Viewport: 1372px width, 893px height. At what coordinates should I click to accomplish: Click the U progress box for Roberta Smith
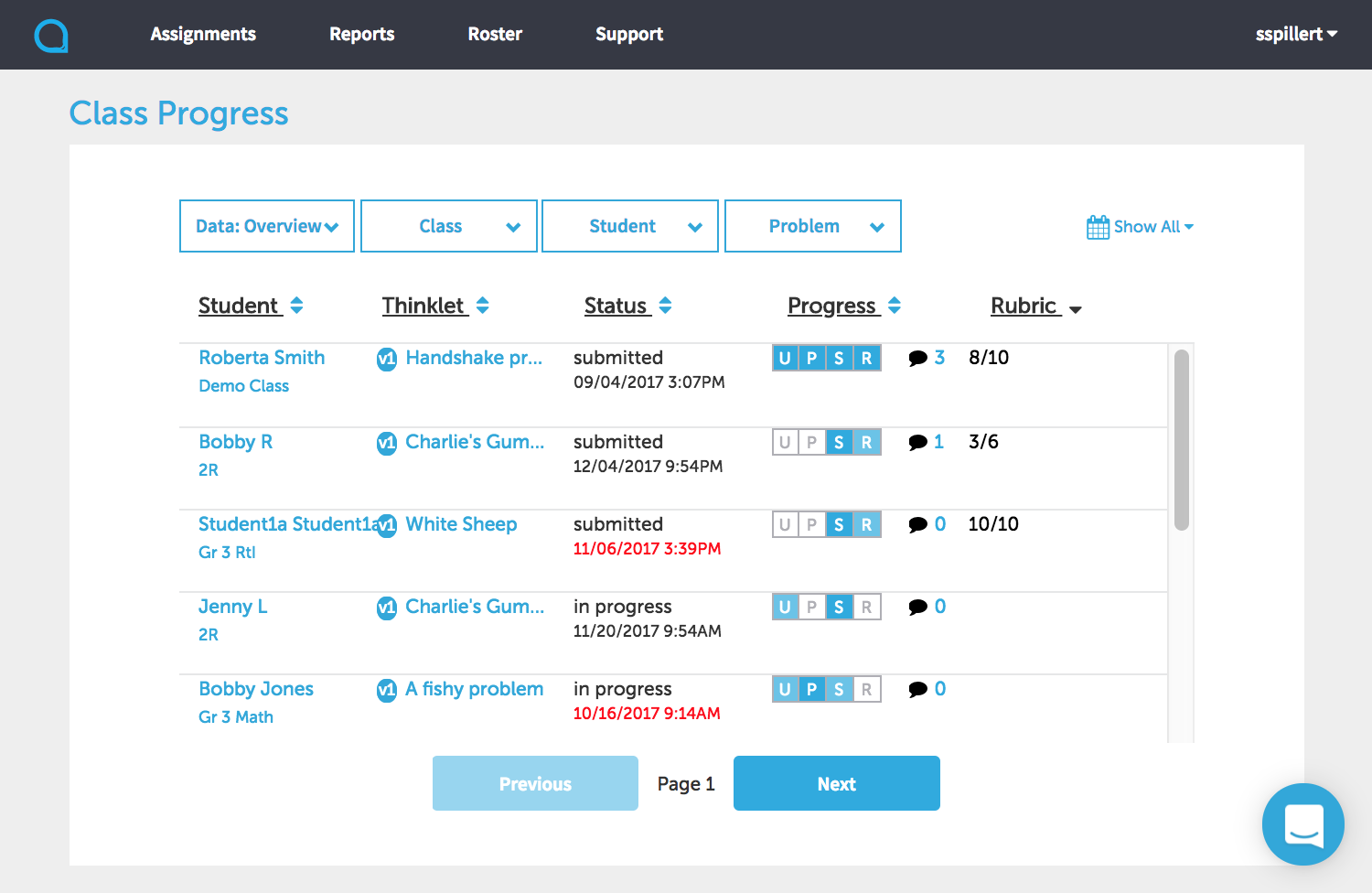click(785, 358)
